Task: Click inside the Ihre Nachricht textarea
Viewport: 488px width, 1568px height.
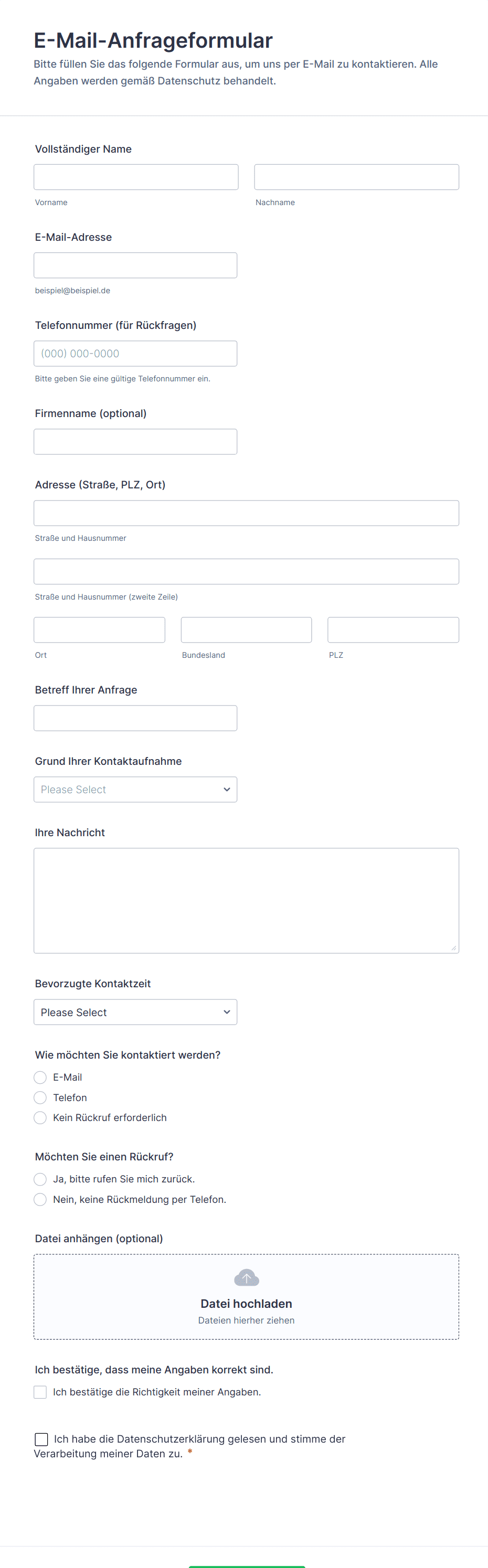Action: coord(246,900)
